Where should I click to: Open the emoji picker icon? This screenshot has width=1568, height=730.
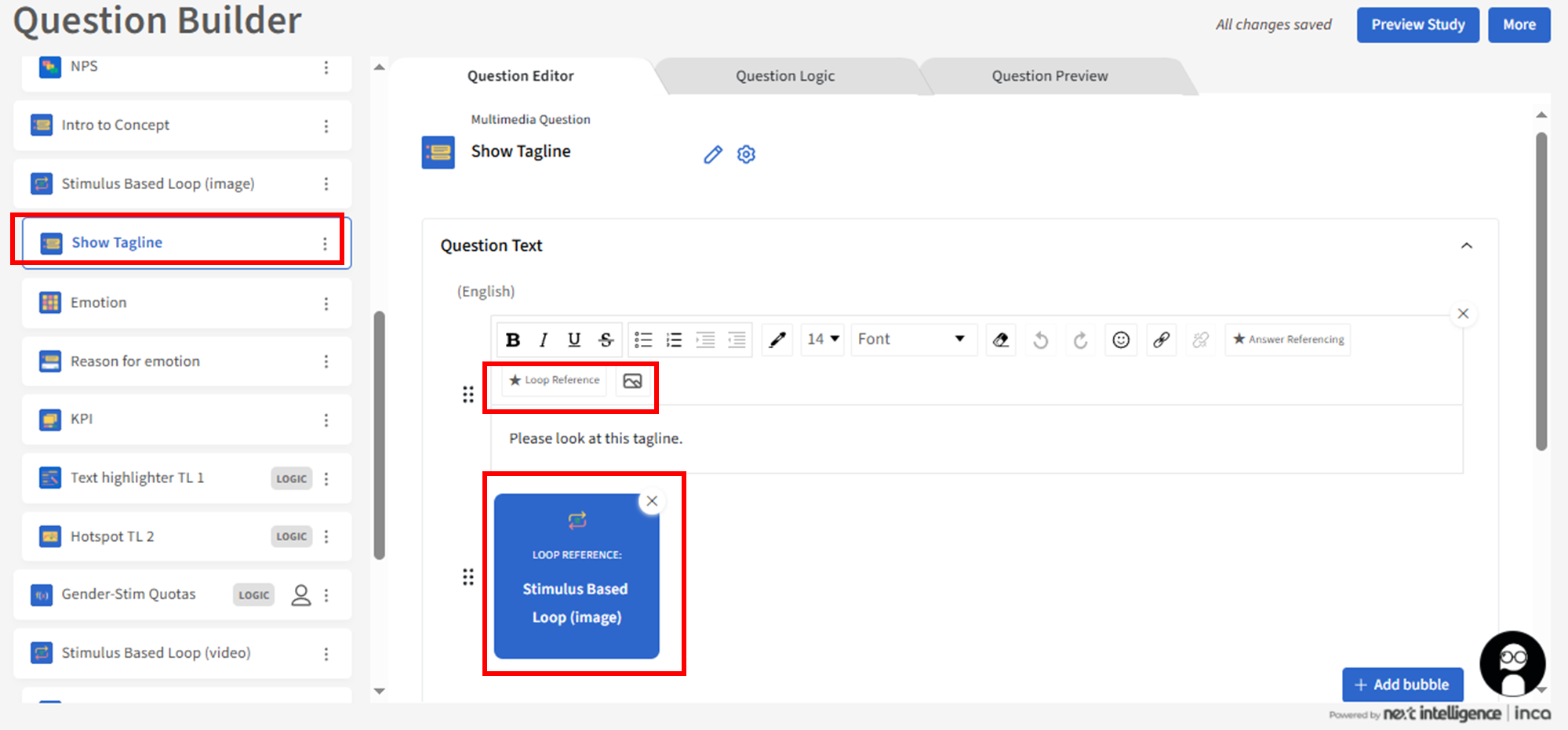[x=1121, y=340]
